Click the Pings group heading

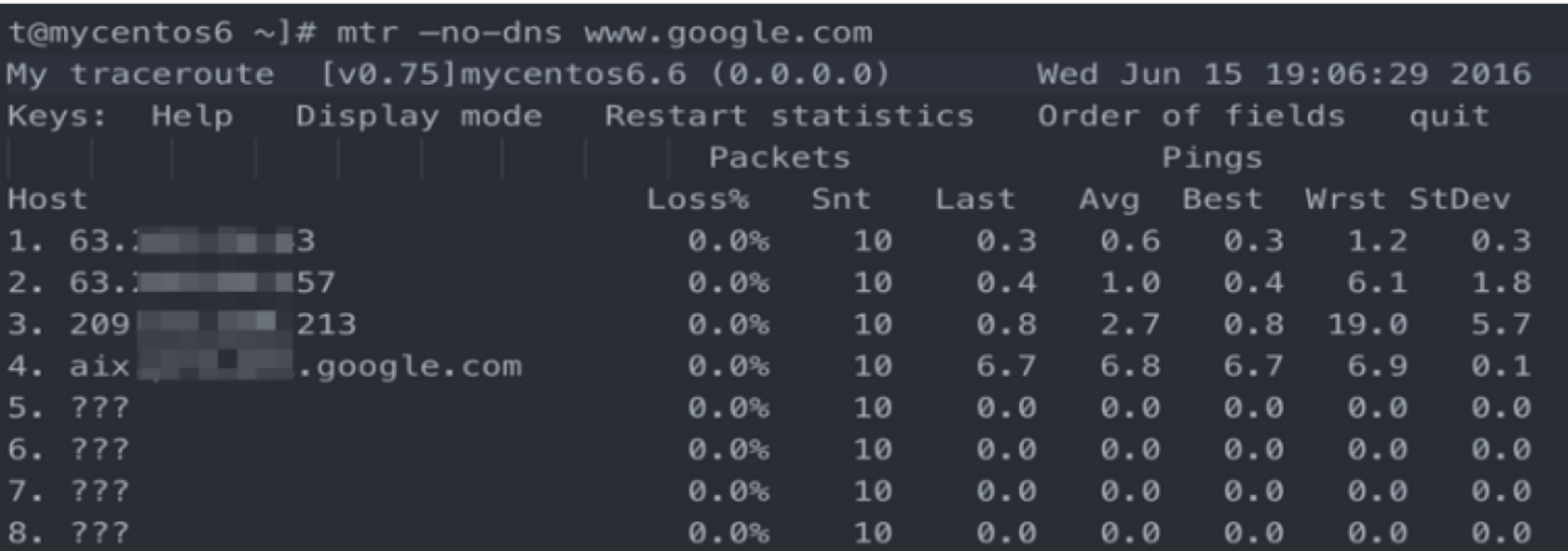[x=1212, y=158]
